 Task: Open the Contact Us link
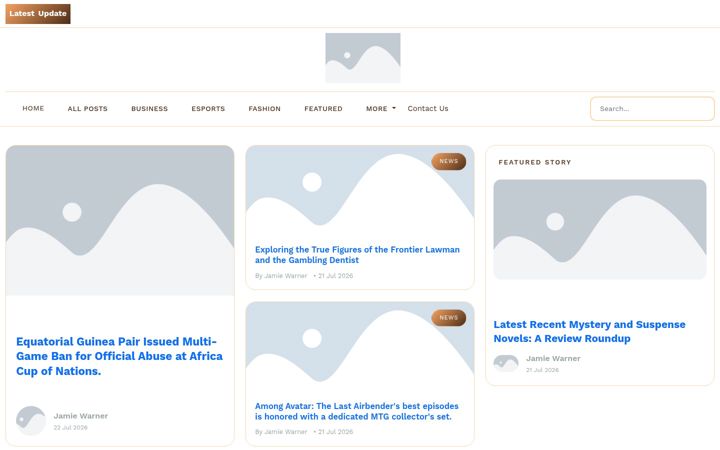coord(428,109)
